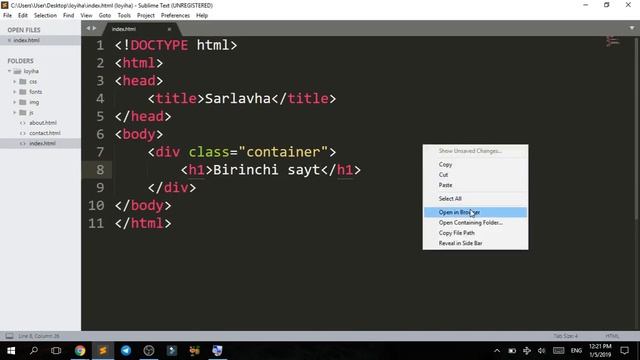Open the Help menu
The width and height of the screenshot is (640, 360).
pyautogui.click(x=202, y=16)
